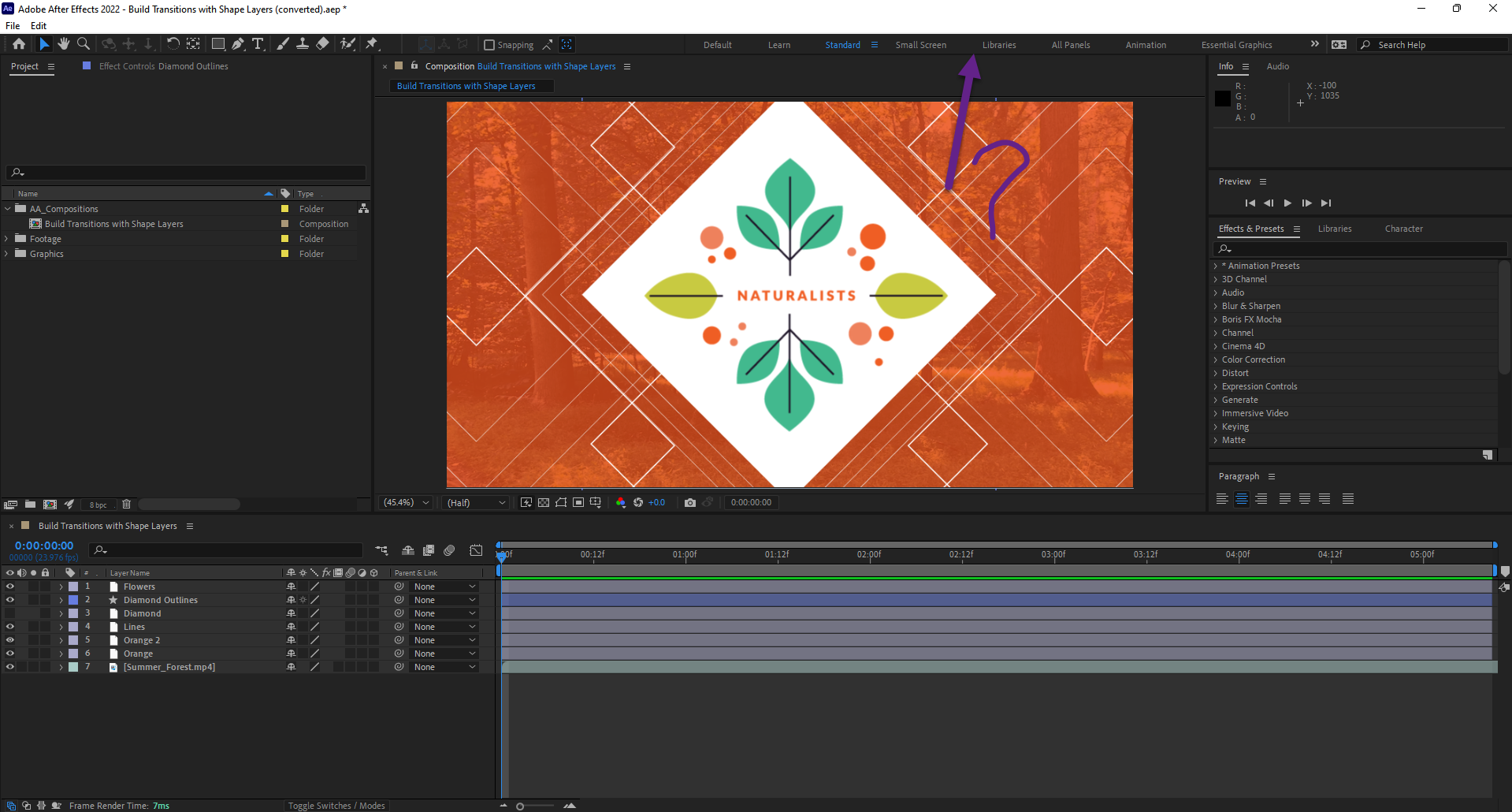Take a snapshot of the composition

click(690, 502)
